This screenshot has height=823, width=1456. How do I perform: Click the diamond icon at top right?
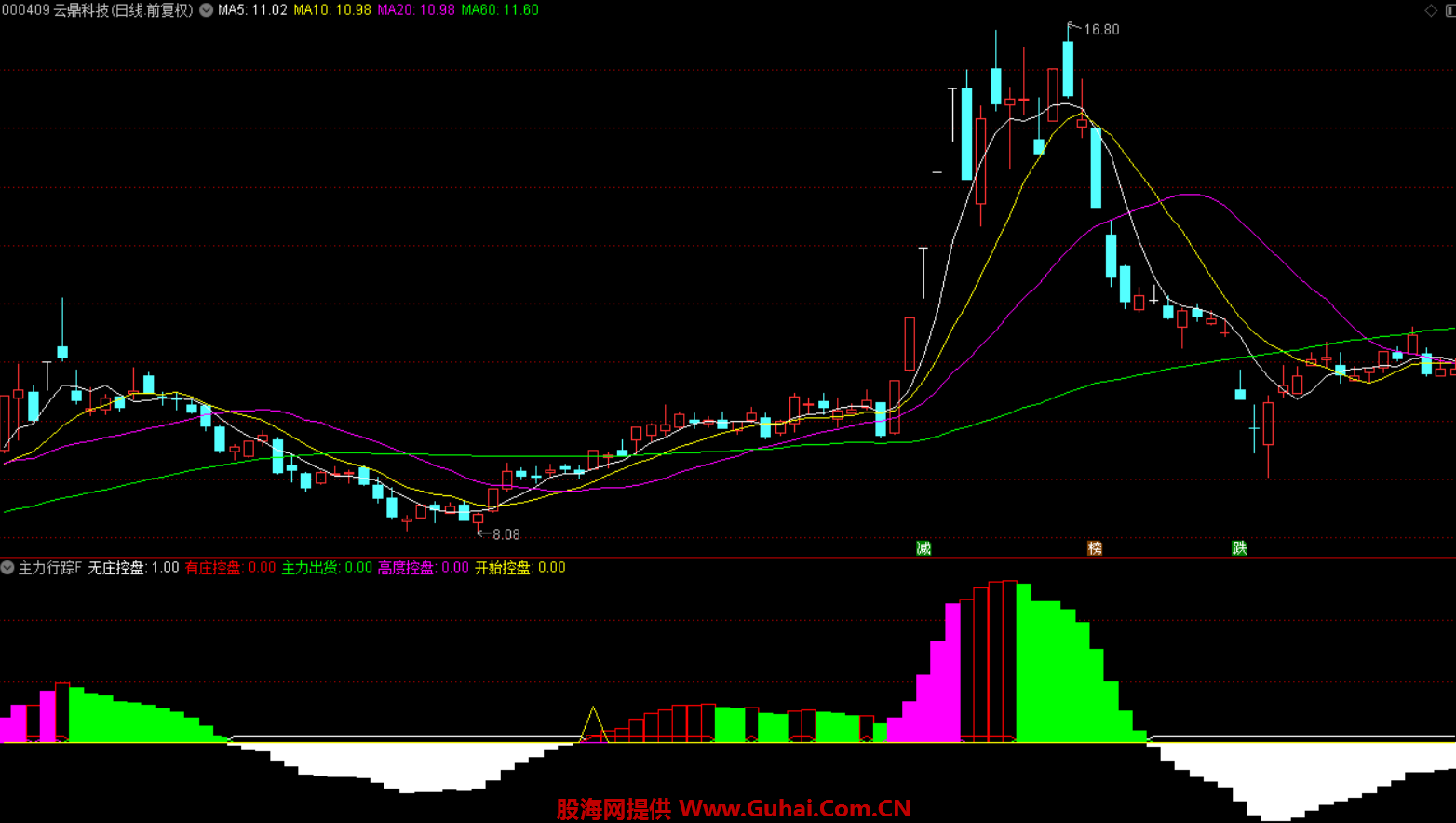coord(1431,10)
